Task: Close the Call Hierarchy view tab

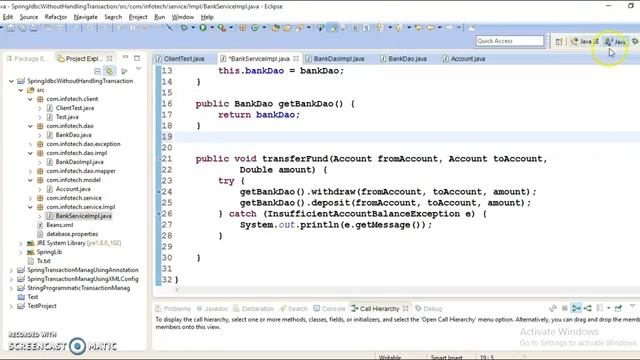Action: pos(405,308)
